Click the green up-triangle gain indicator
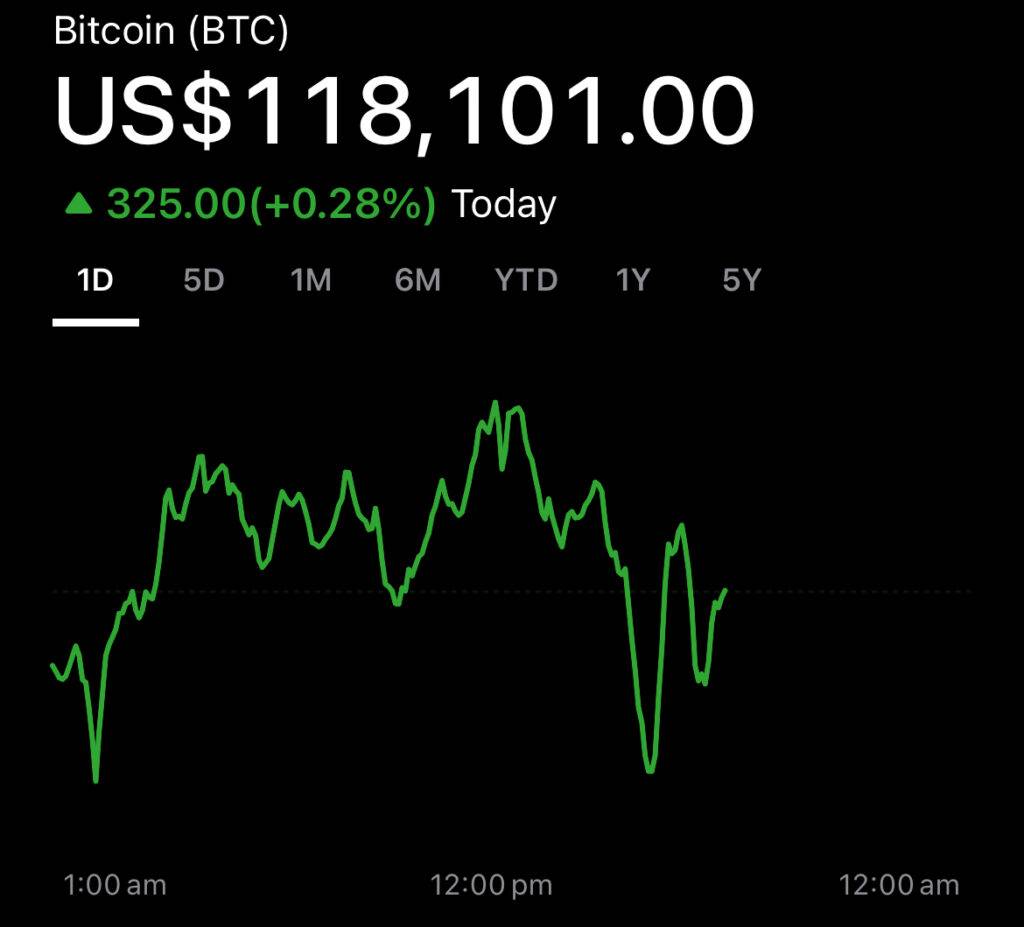The width and height of the screenshot is (1024, 927). [x=78, y=205]
